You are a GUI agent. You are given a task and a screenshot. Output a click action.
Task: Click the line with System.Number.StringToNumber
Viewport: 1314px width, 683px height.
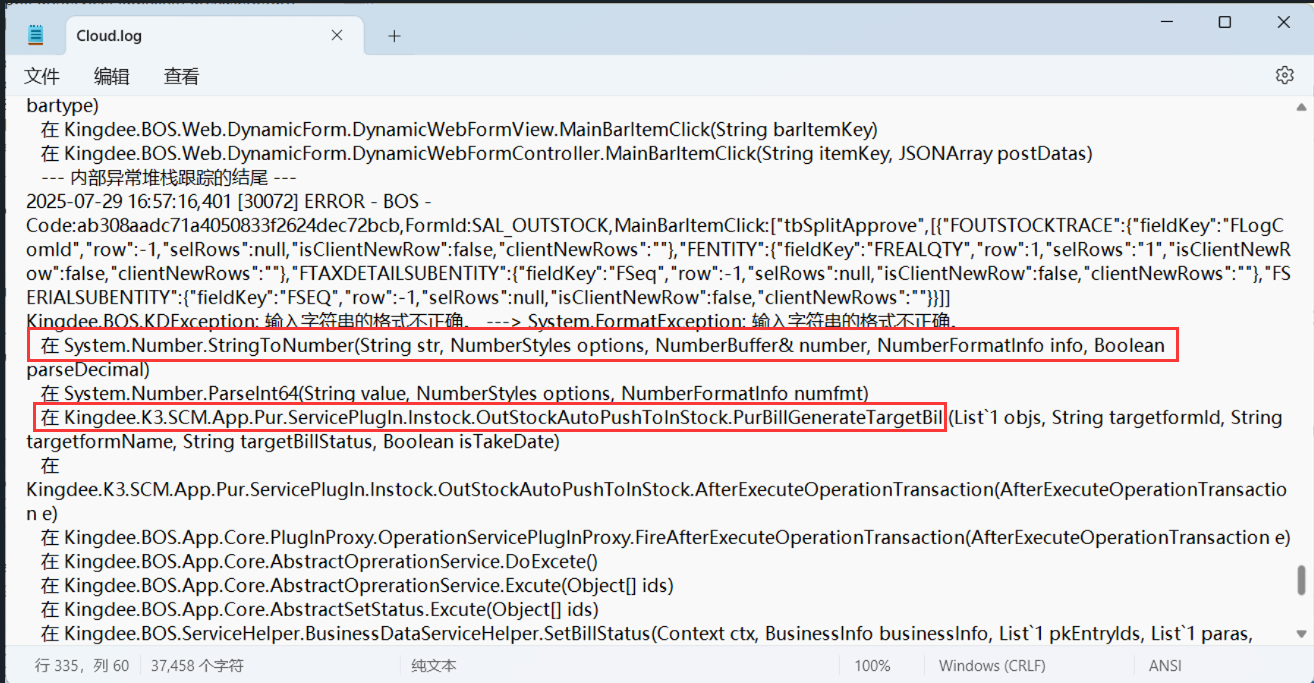coord(603,346)
